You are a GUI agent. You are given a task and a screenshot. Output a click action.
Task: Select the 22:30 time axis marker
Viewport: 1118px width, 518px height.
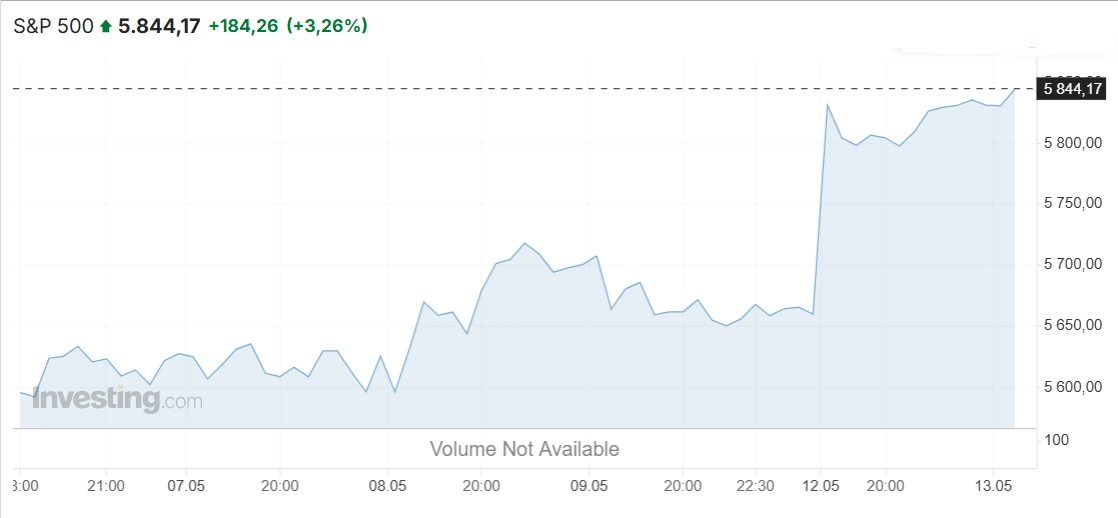[755, 486]
